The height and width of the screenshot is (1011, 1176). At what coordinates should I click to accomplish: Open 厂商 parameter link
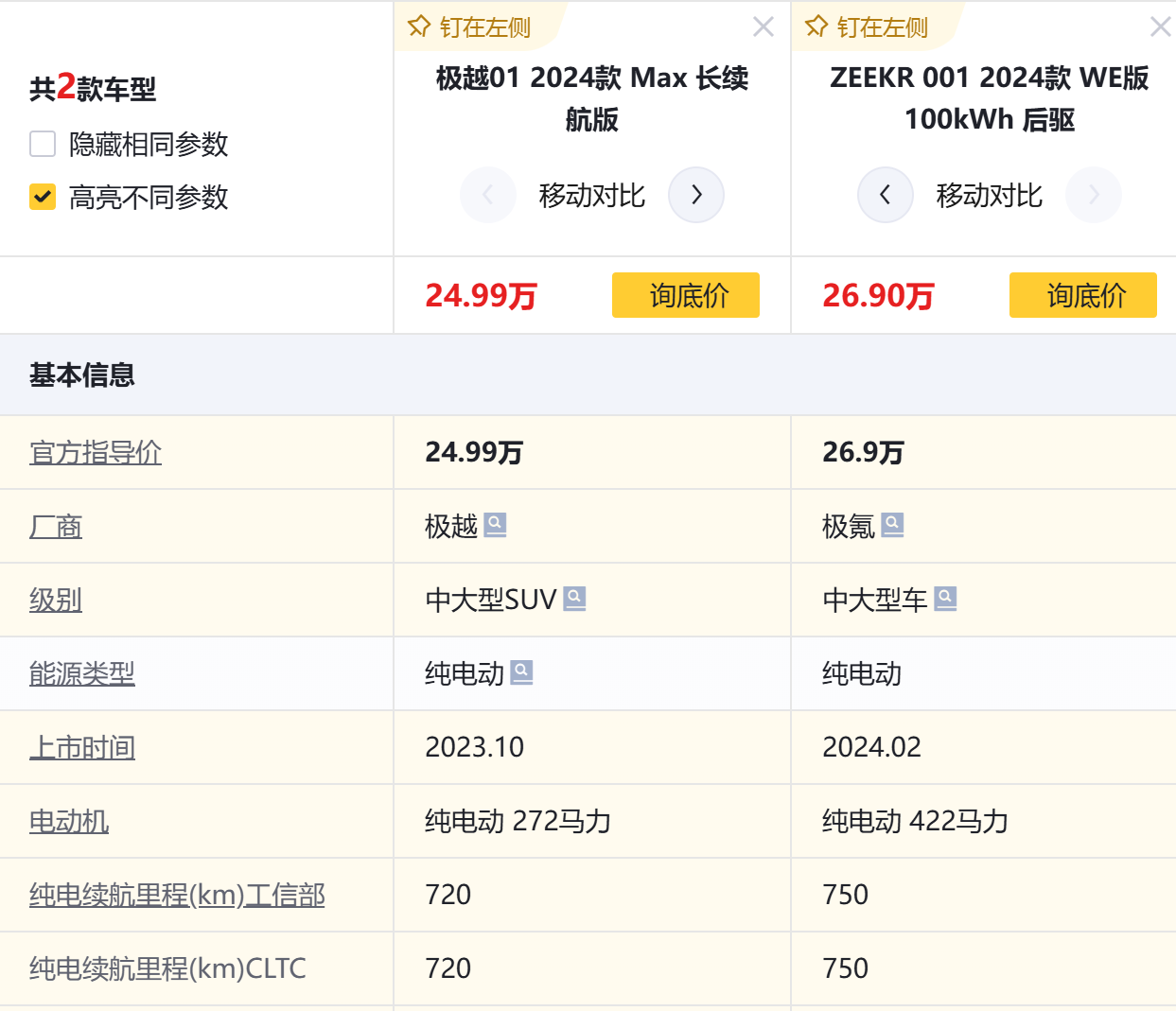(x=56, y=526)
